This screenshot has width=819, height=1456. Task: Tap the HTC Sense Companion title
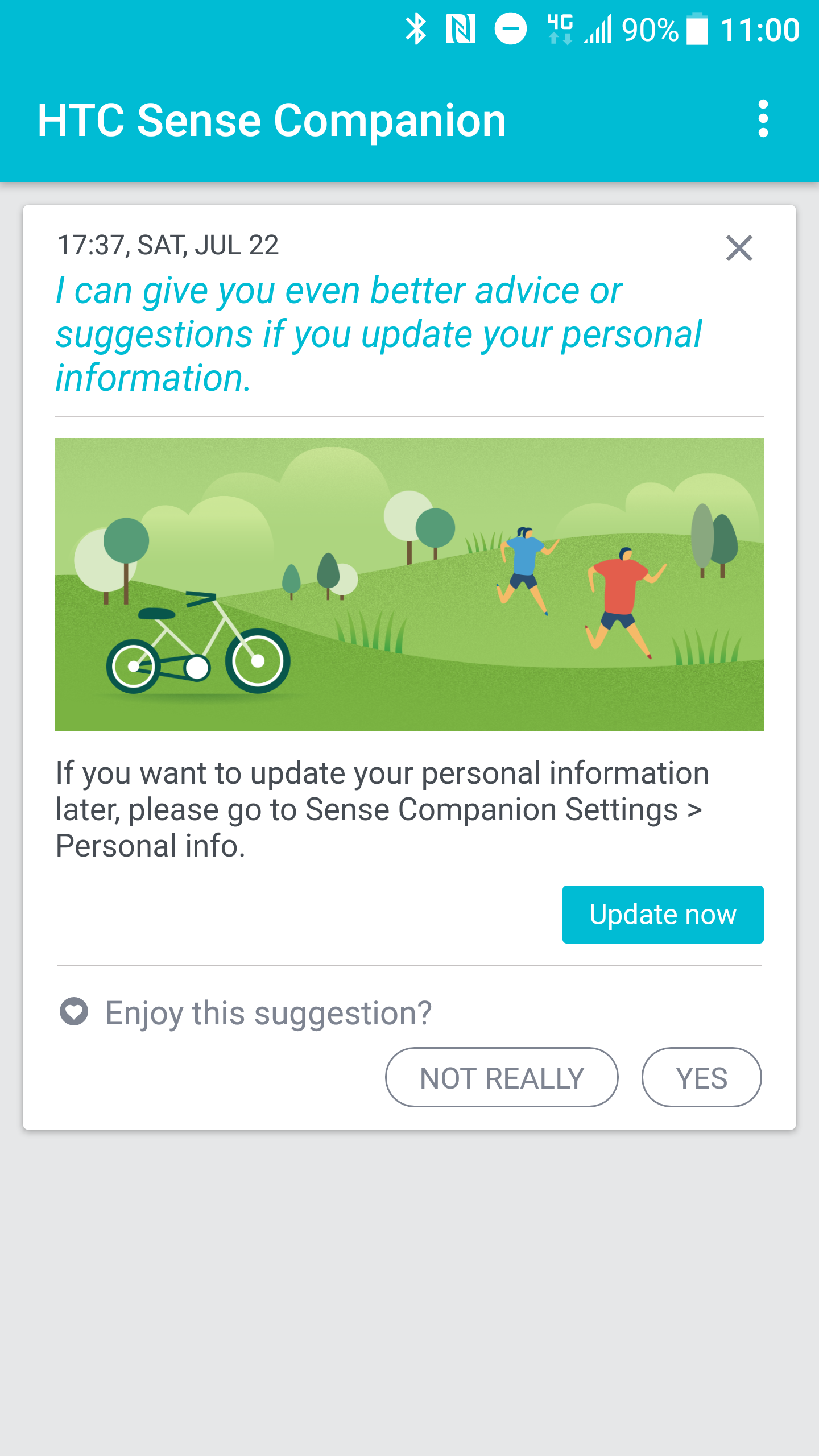[x=272, y=121]
